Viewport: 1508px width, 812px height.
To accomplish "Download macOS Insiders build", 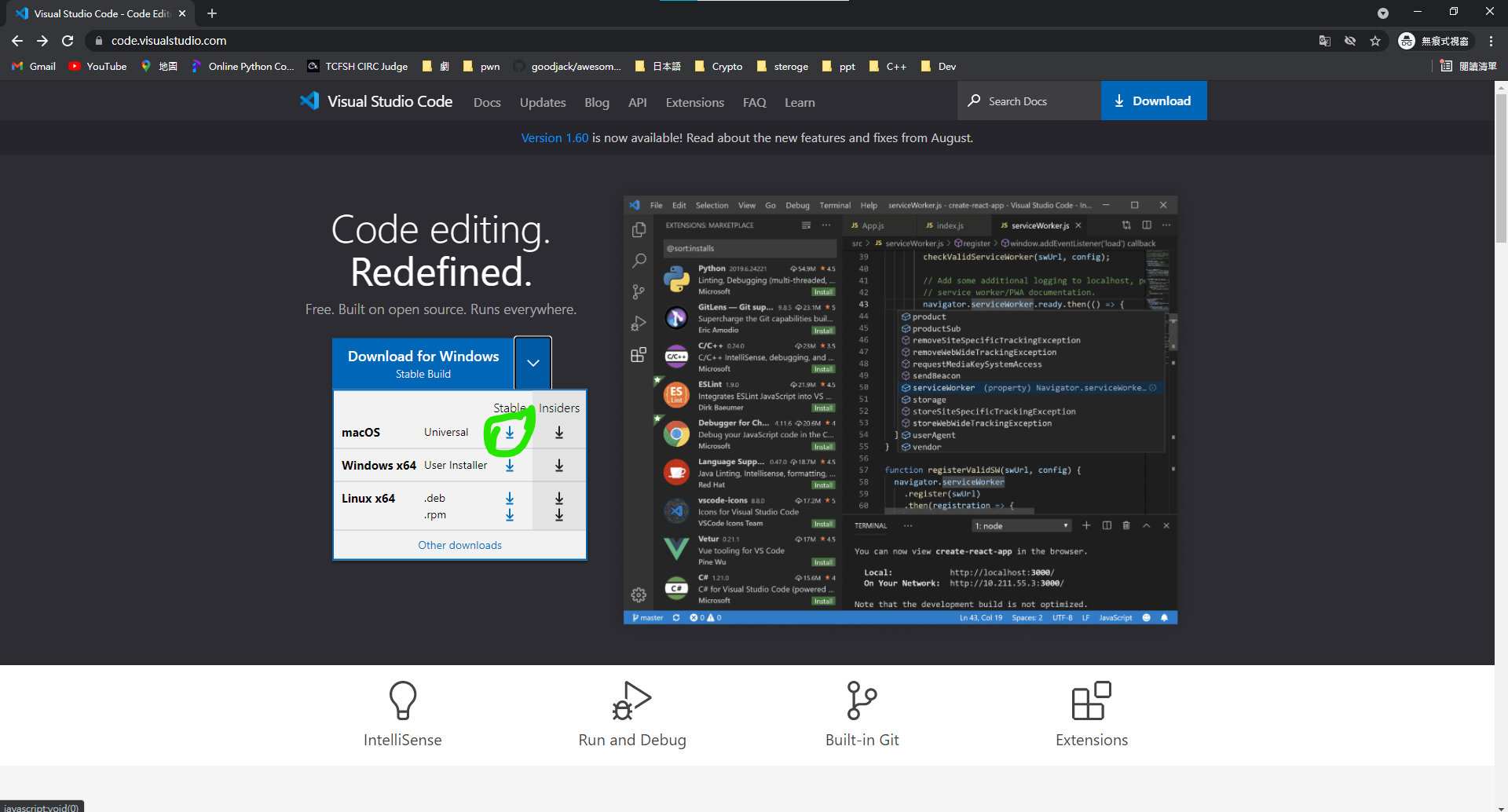I will [559, 433].
